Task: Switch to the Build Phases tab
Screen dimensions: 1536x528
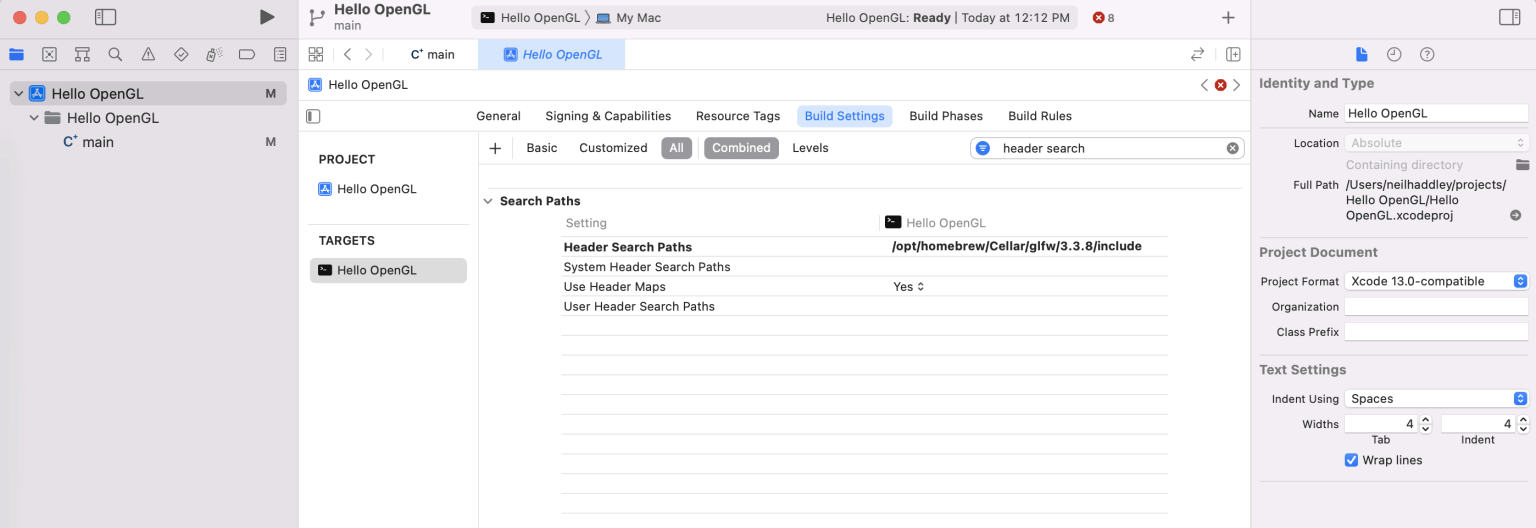Action: coord(945,116)
